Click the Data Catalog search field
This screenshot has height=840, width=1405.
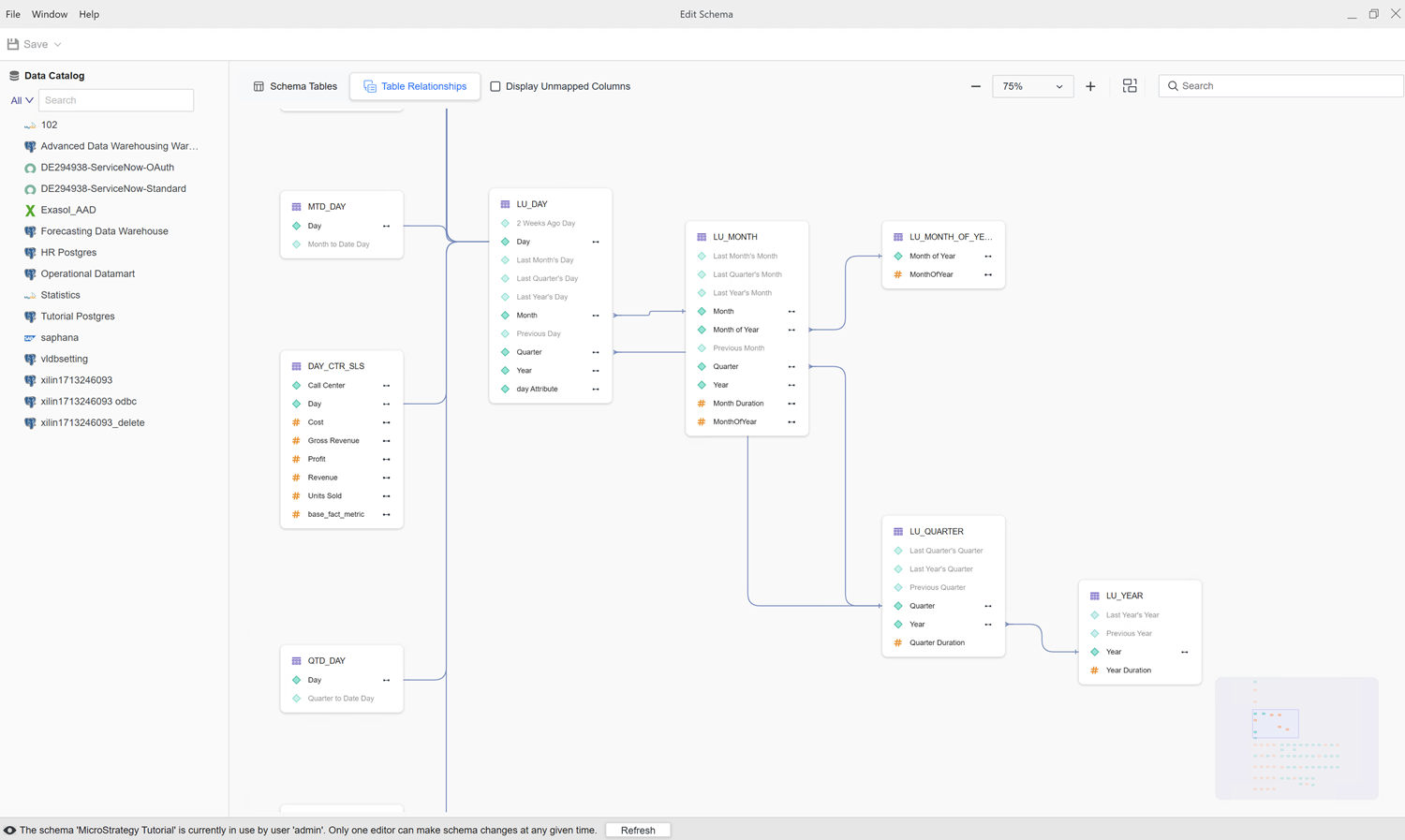(x=116, y=100)
